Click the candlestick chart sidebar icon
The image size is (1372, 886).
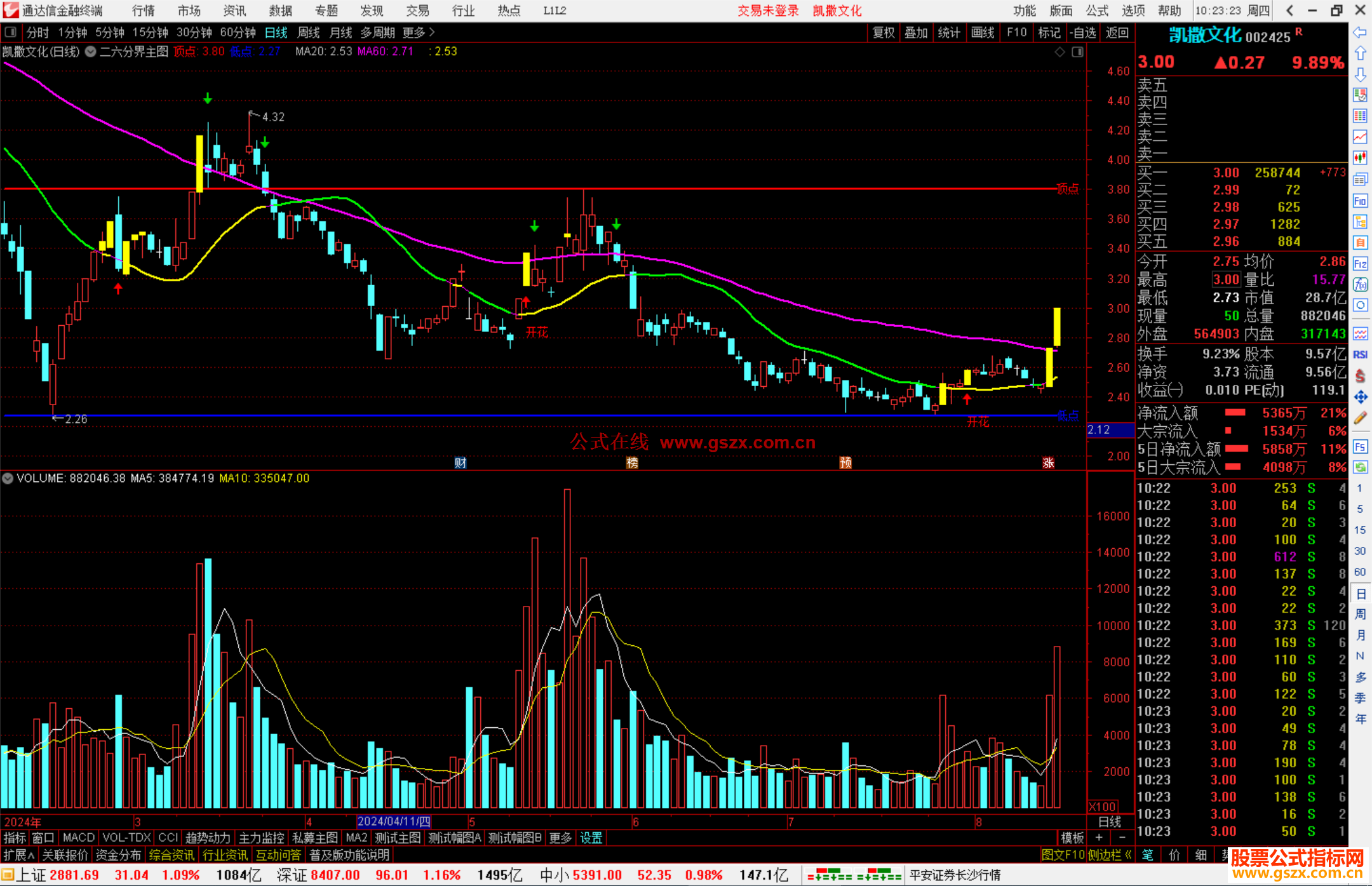pos(1360,158)
